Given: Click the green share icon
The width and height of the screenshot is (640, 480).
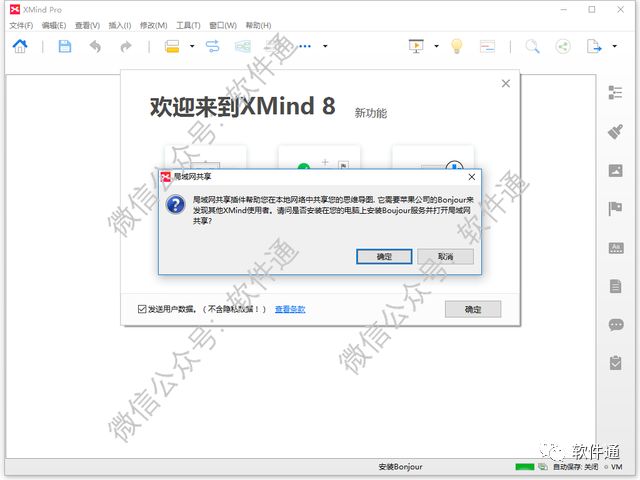Looking at the screenshot, I should coord(563,46).
